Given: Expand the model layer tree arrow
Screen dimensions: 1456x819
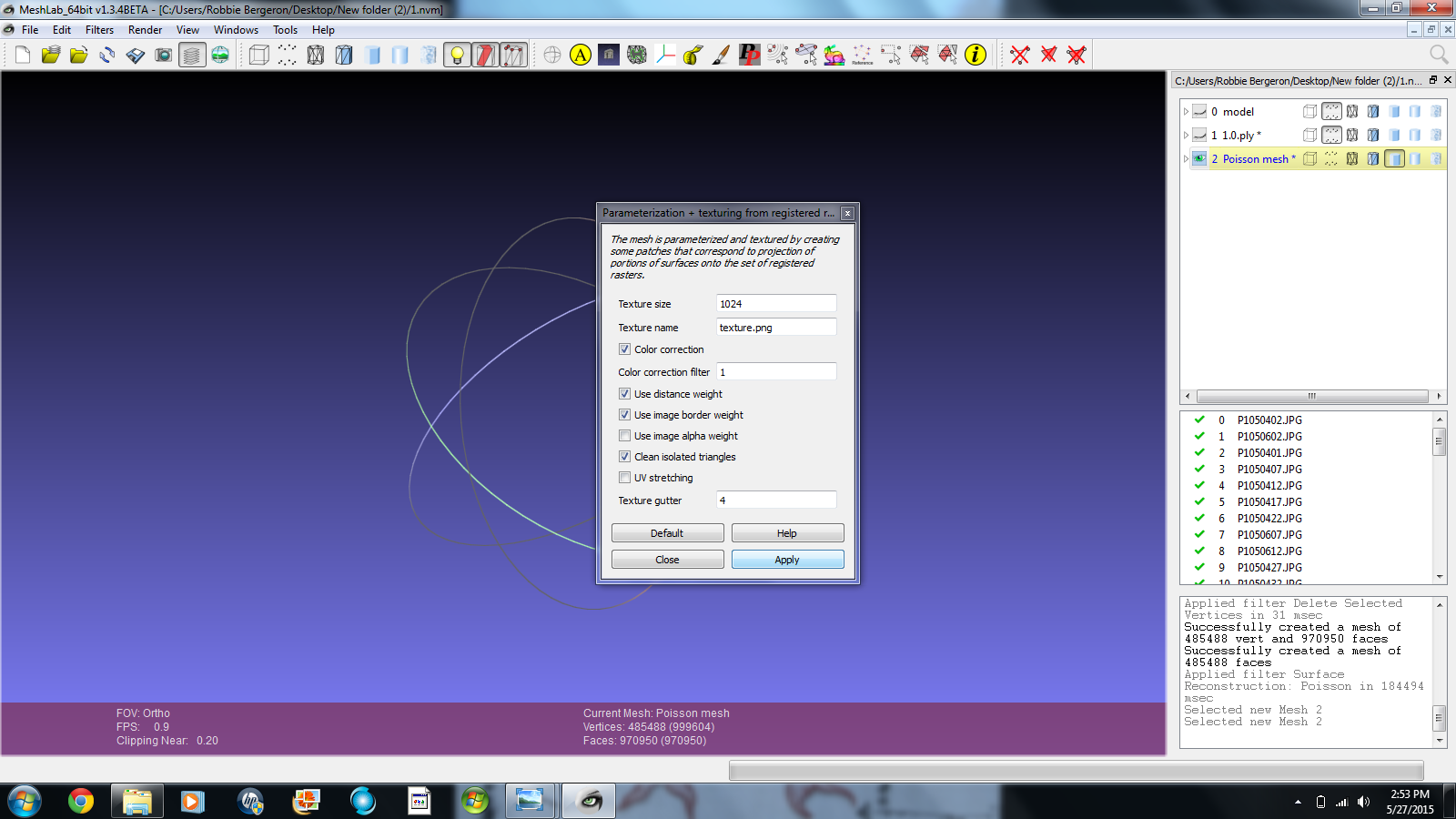Looking at the screenshot, I should tap(1186, 111).
